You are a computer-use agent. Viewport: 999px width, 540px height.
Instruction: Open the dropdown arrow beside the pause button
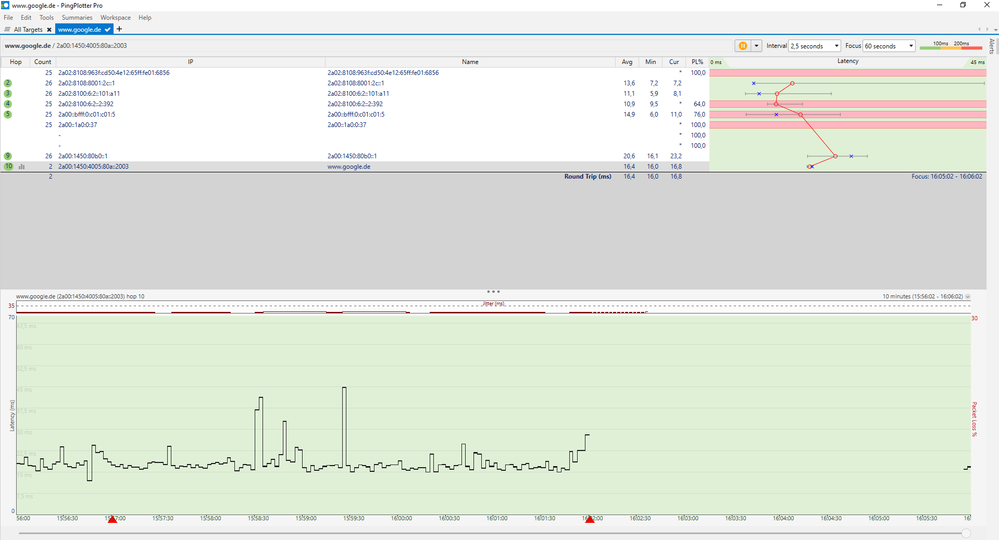pos(757,46)
